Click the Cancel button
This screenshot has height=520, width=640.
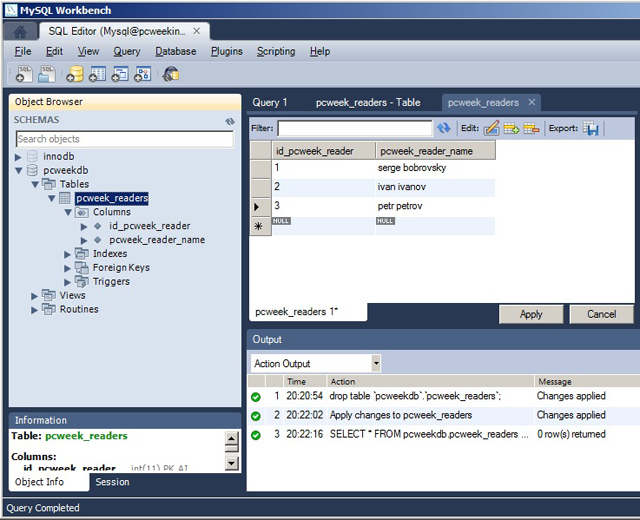[602, 314]
